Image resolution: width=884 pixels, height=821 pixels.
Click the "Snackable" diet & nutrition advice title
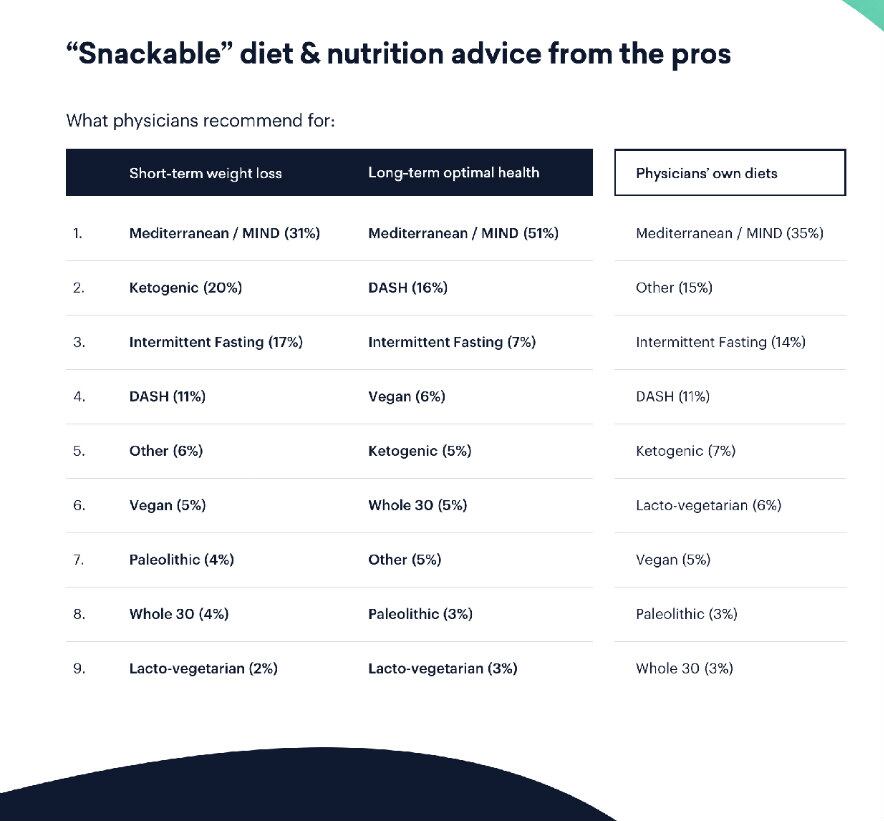click(x=398, y=53)
